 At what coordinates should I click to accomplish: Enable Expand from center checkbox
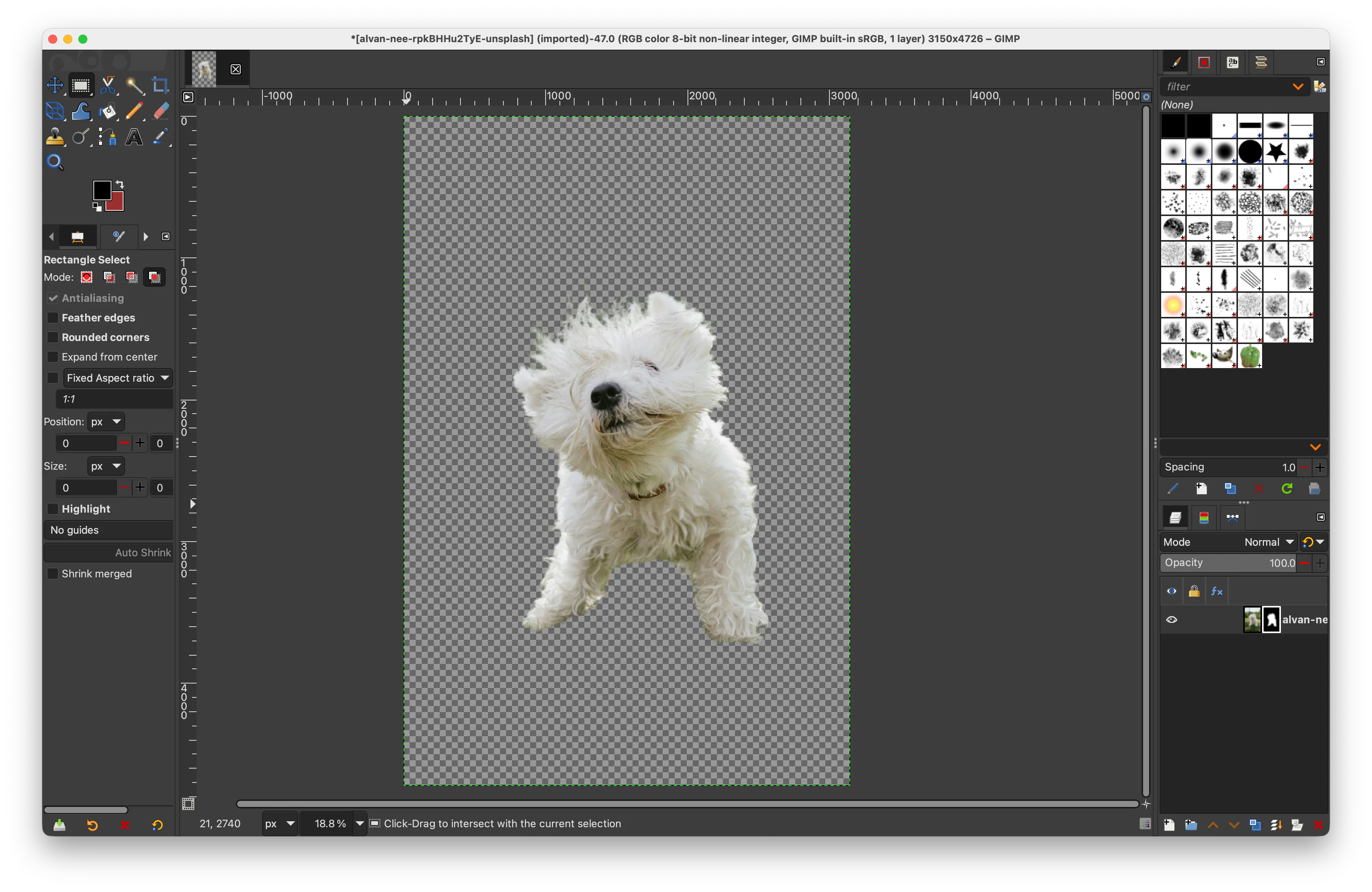click(53, 357)
